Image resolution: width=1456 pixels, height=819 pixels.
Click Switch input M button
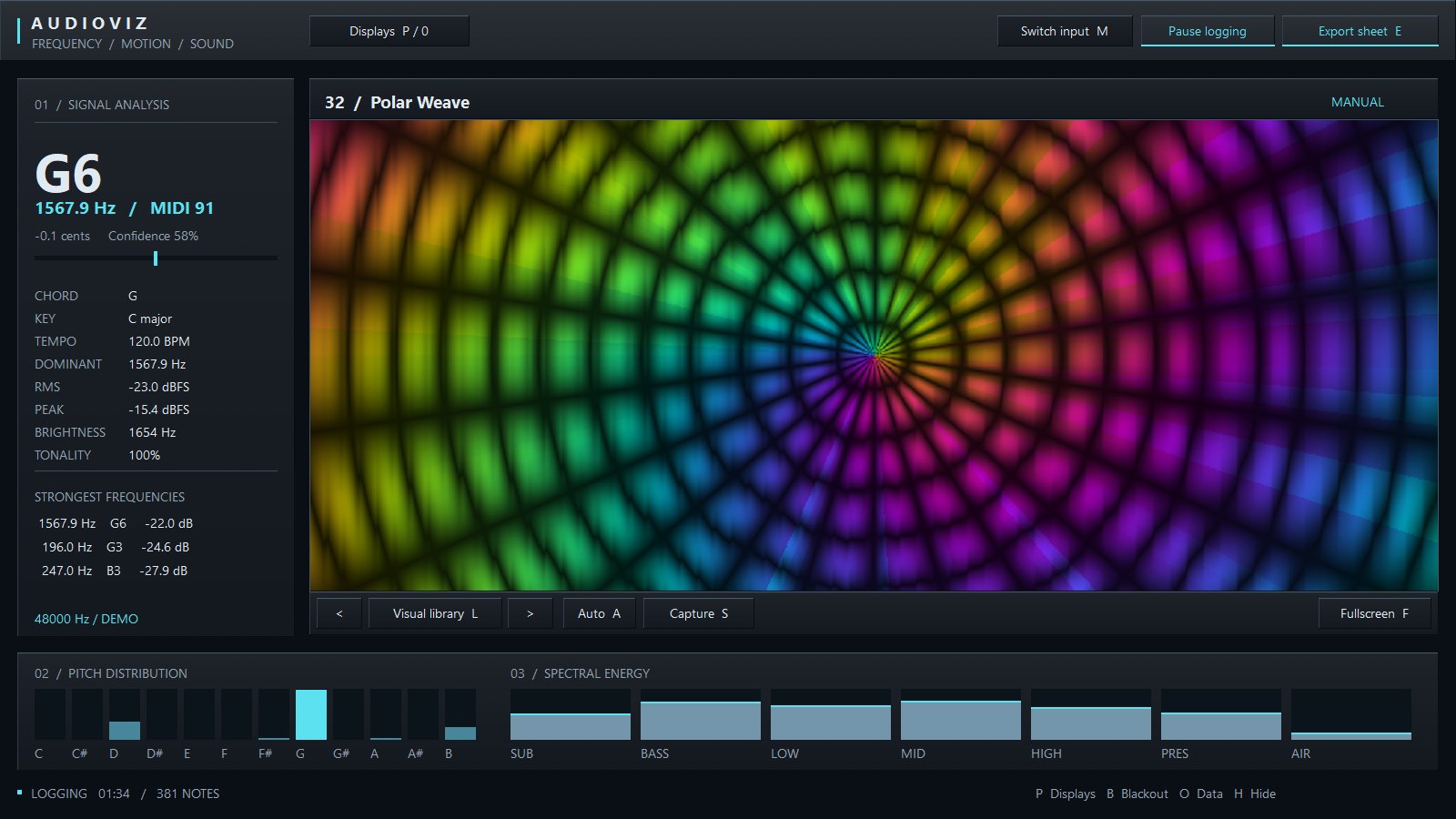tap(1065, 31)
